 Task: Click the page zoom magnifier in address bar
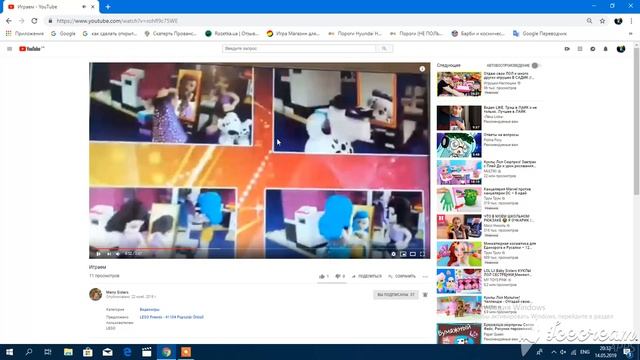click(x=589, y=21)
